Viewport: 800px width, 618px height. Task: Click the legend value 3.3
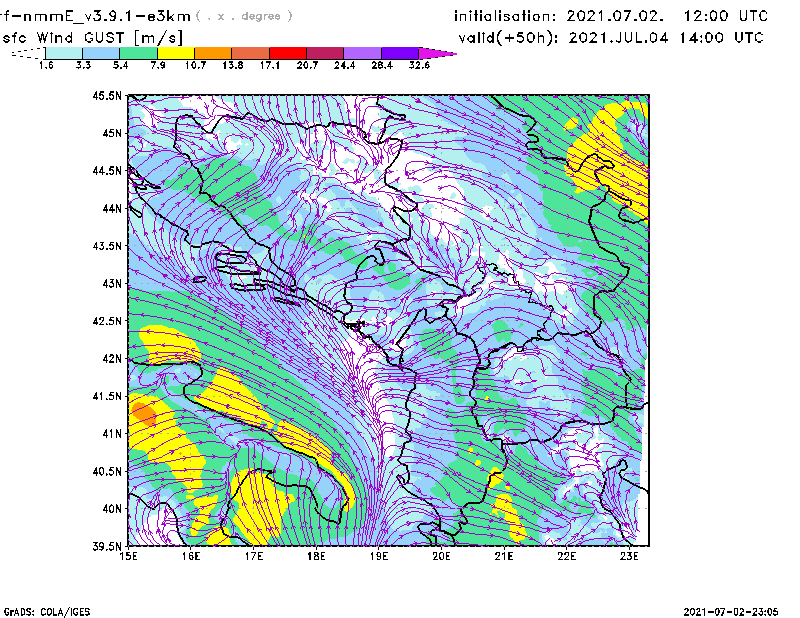(83, 65)
